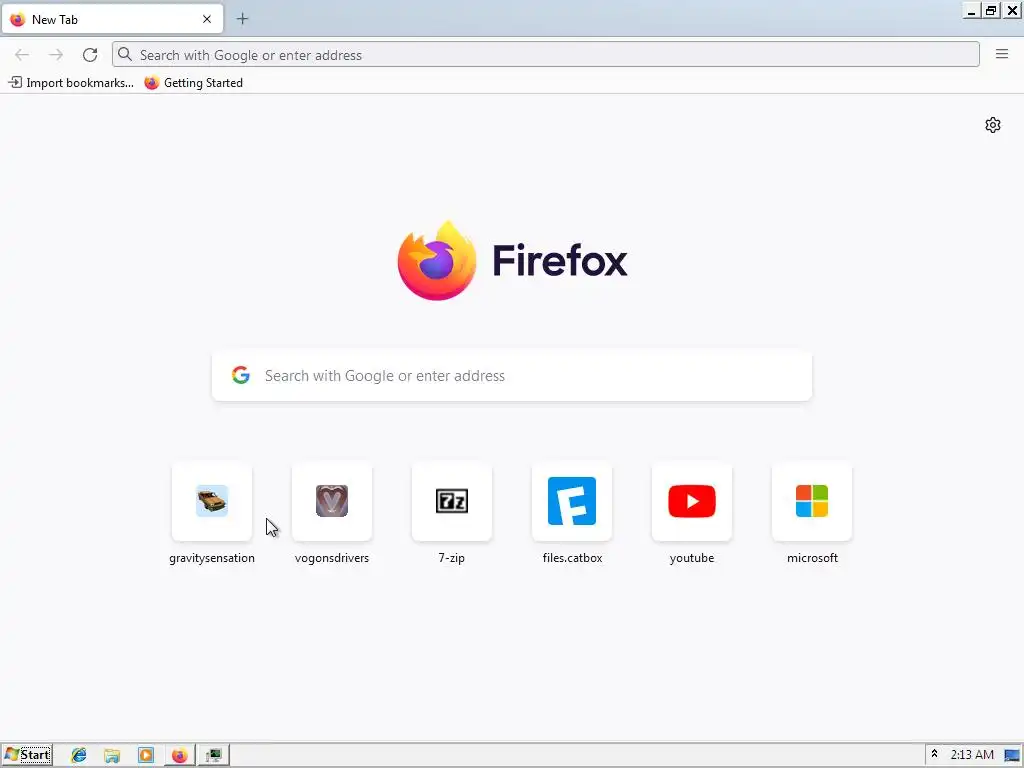Restore down the Firefox window
Screen dimensions: 1024x768
click(991, 10)
